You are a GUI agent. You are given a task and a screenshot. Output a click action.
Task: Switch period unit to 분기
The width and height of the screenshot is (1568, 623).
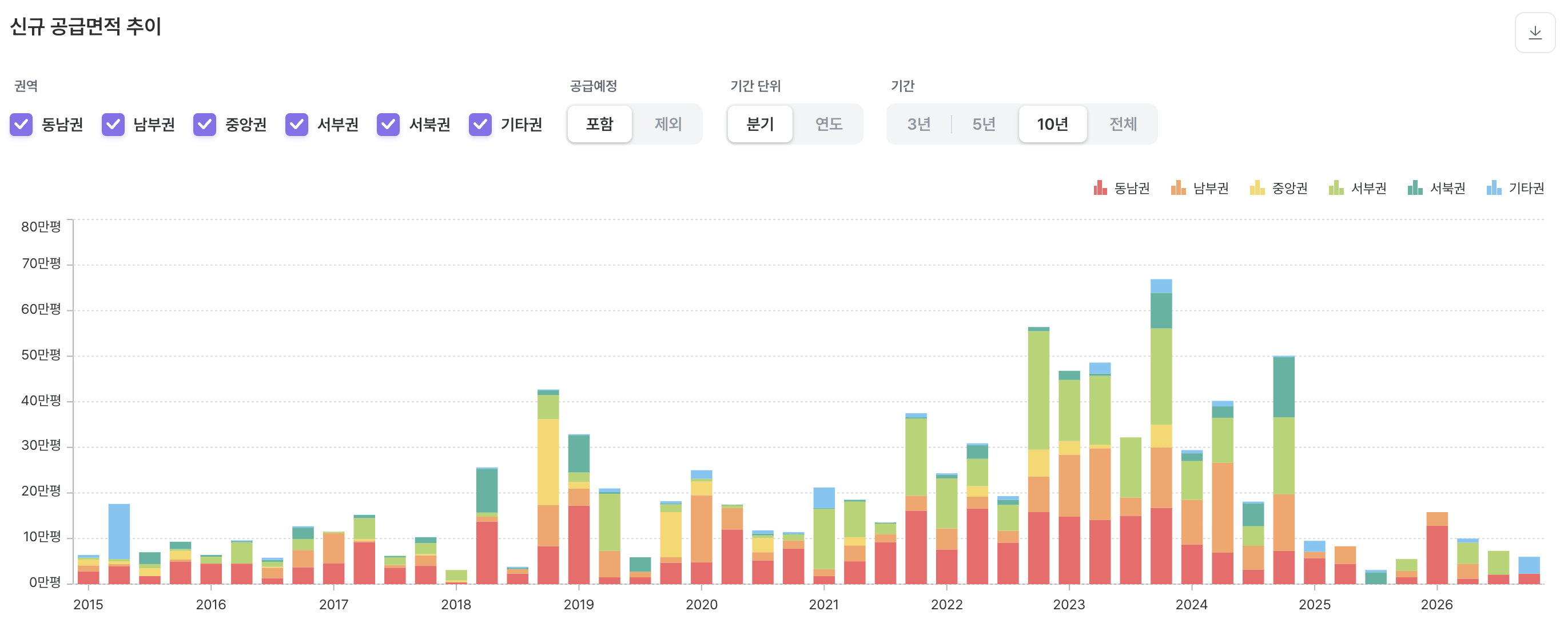(759, 124)
